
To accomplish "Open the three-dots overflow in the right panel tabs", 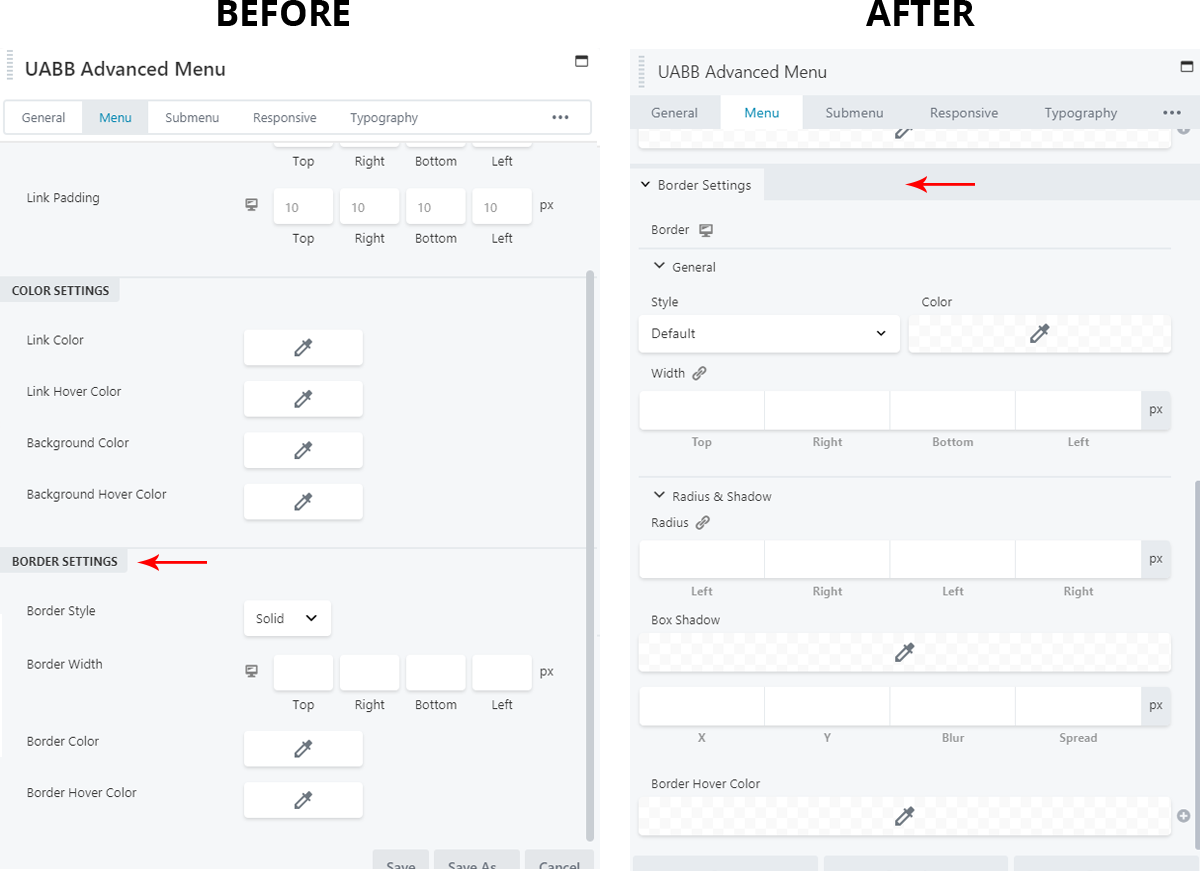I will [1172, 113].
